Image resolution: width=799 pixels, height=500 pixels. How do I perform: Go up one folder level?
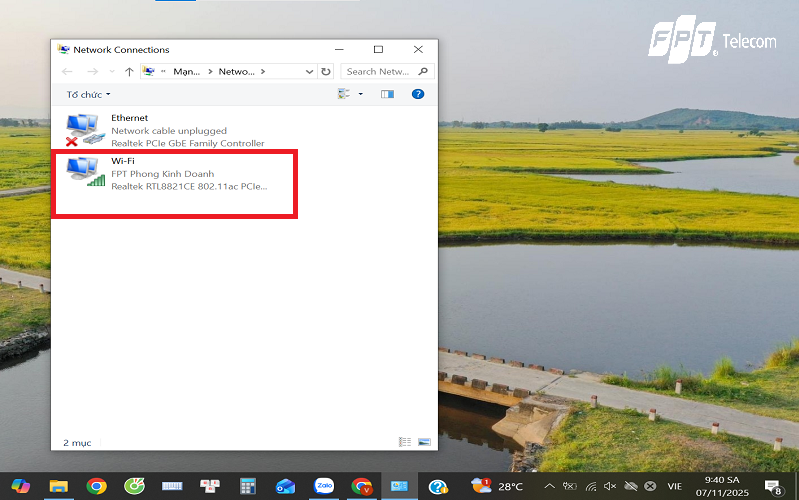coord(129,72)
